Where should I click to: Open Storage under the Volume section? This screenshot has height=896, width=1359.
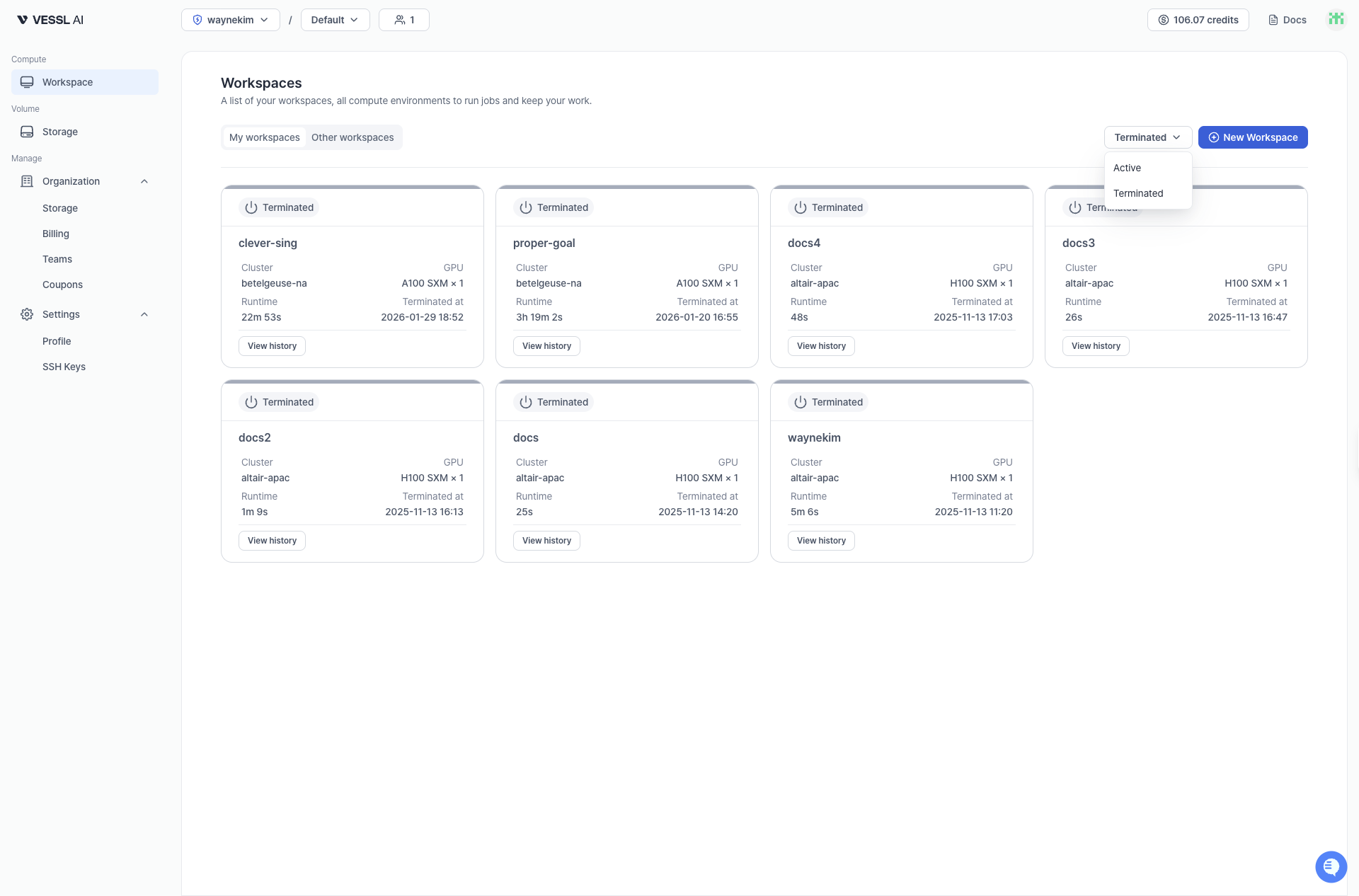click(x=59, y=132)
